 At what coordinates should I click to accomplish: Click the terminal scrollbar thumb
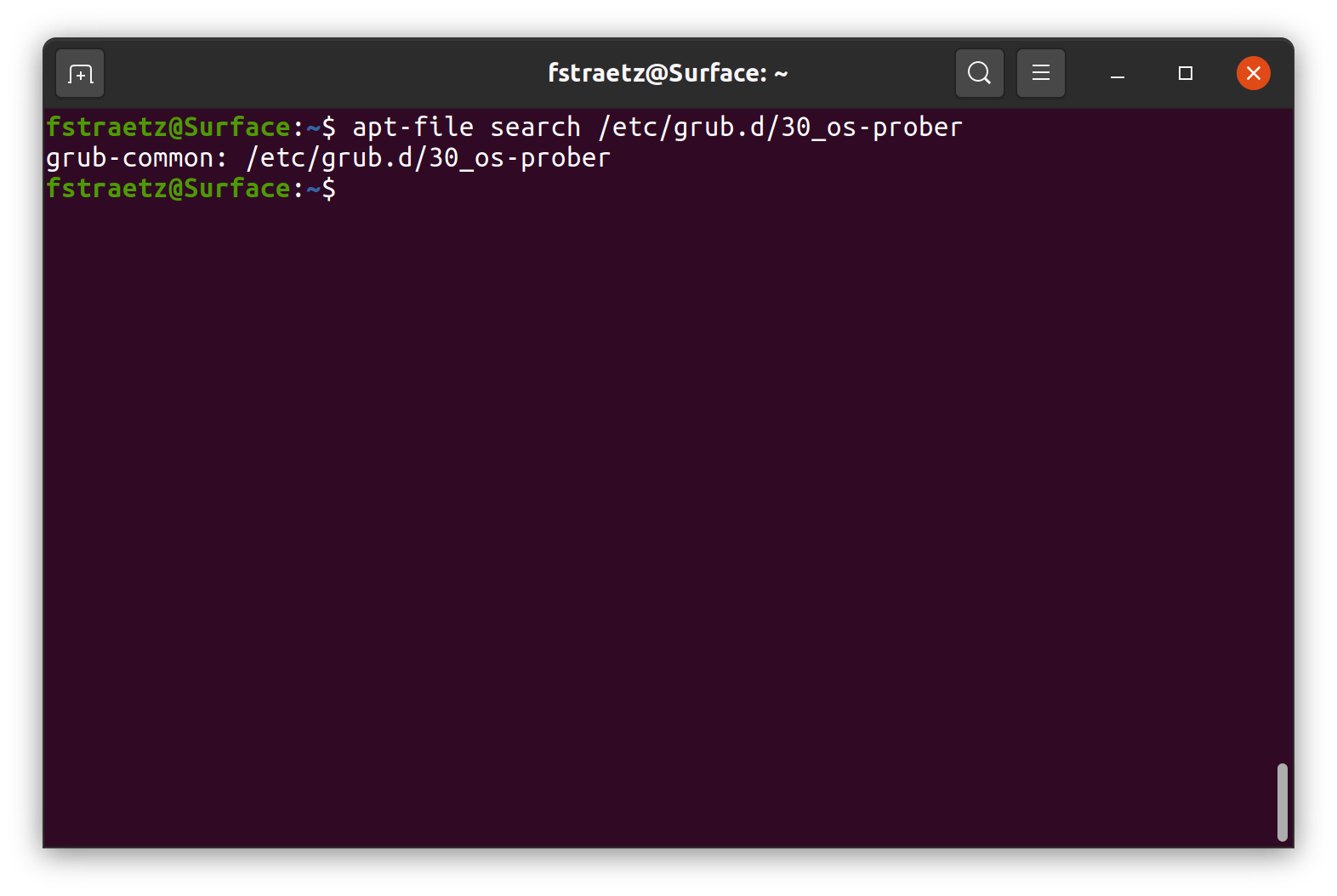click(x=1282, y=802)
